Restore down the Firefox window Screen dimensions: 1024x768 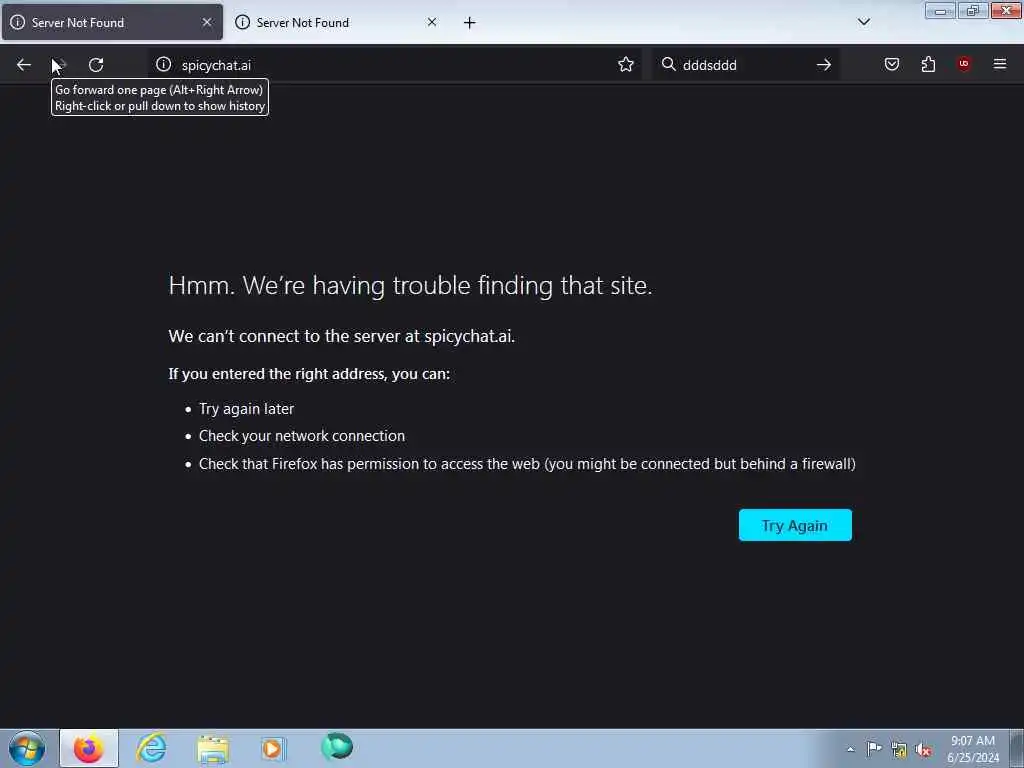(972, 10)
